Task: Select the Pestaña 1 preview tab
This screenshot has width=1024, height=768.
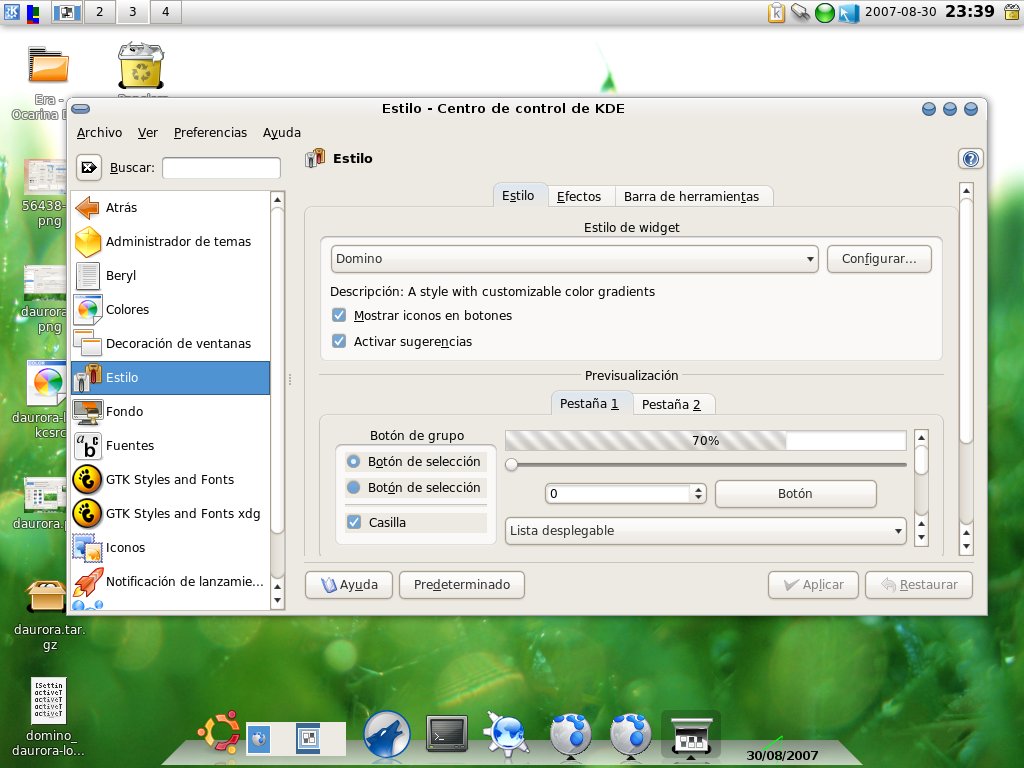Action: (x=589, y=404)
